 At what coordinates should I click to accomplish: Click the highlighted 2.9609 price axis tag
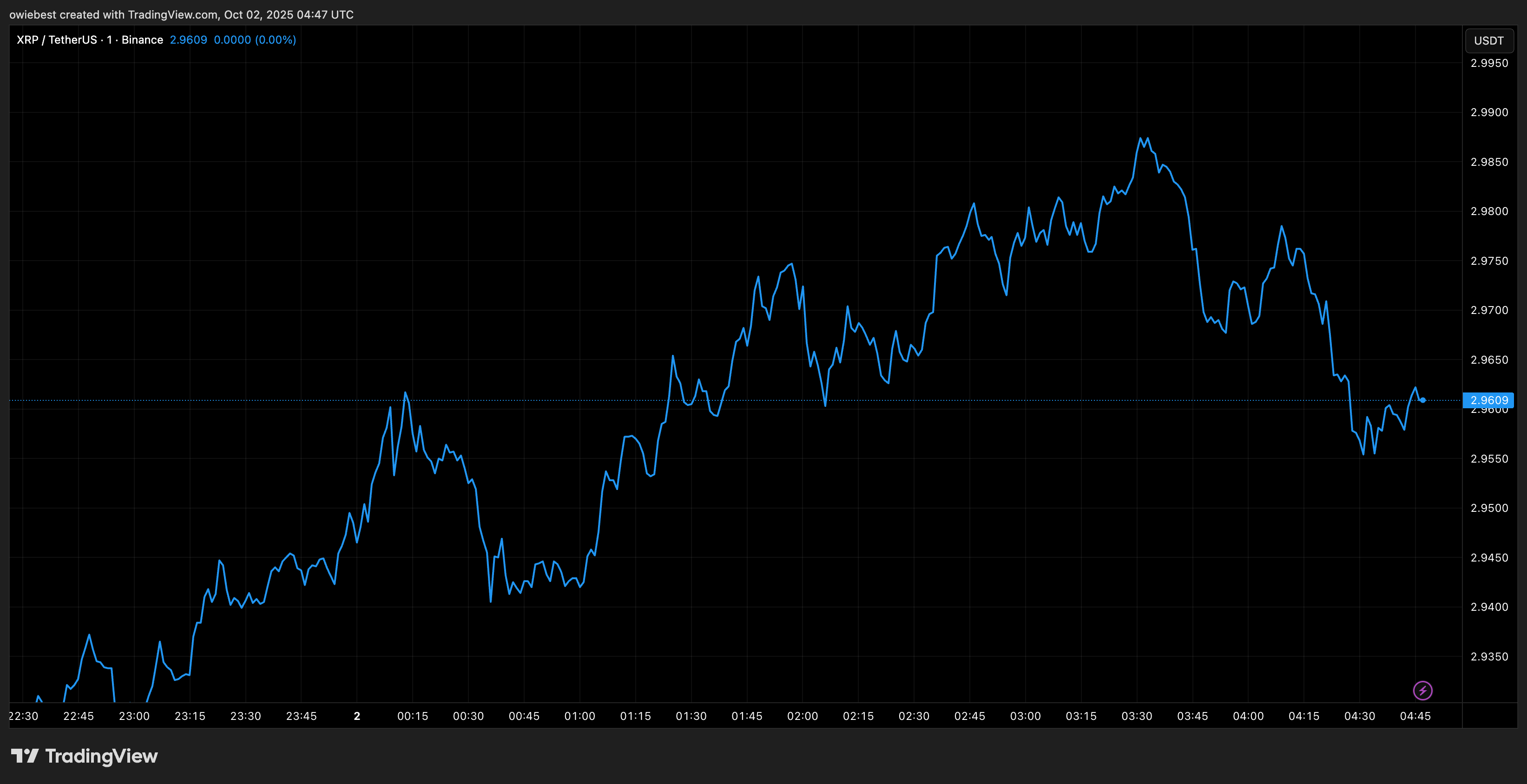click(x=1488, y=400)
